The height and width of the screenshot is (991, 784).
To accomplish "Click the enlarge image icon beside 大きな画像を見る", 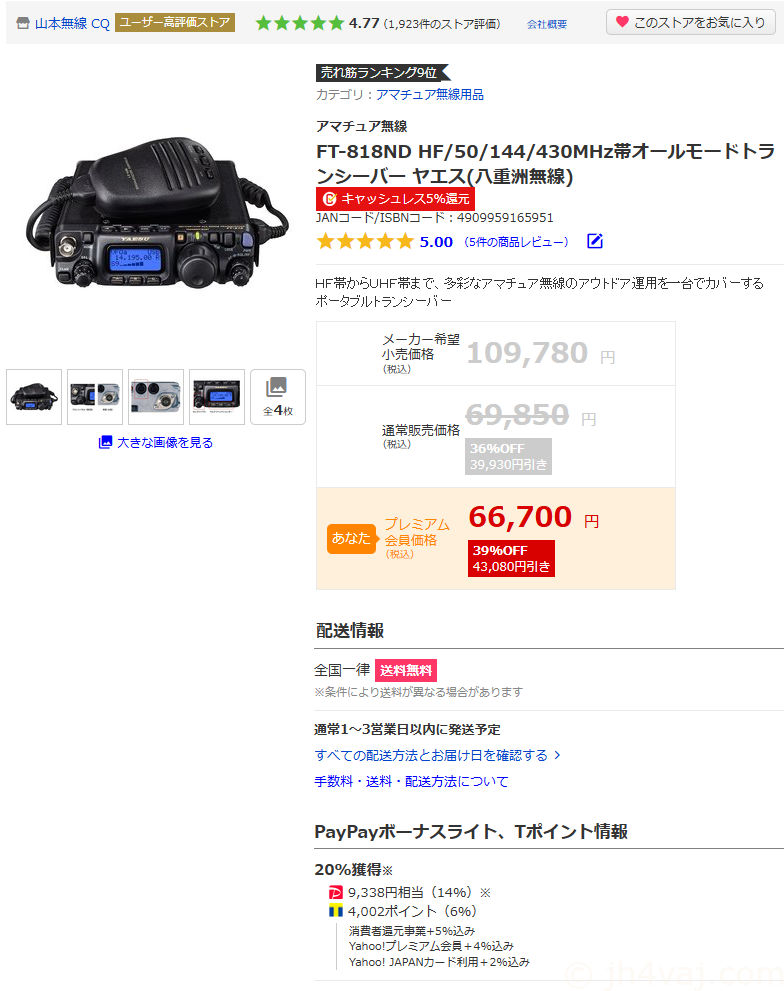I will tap(106, 442).
